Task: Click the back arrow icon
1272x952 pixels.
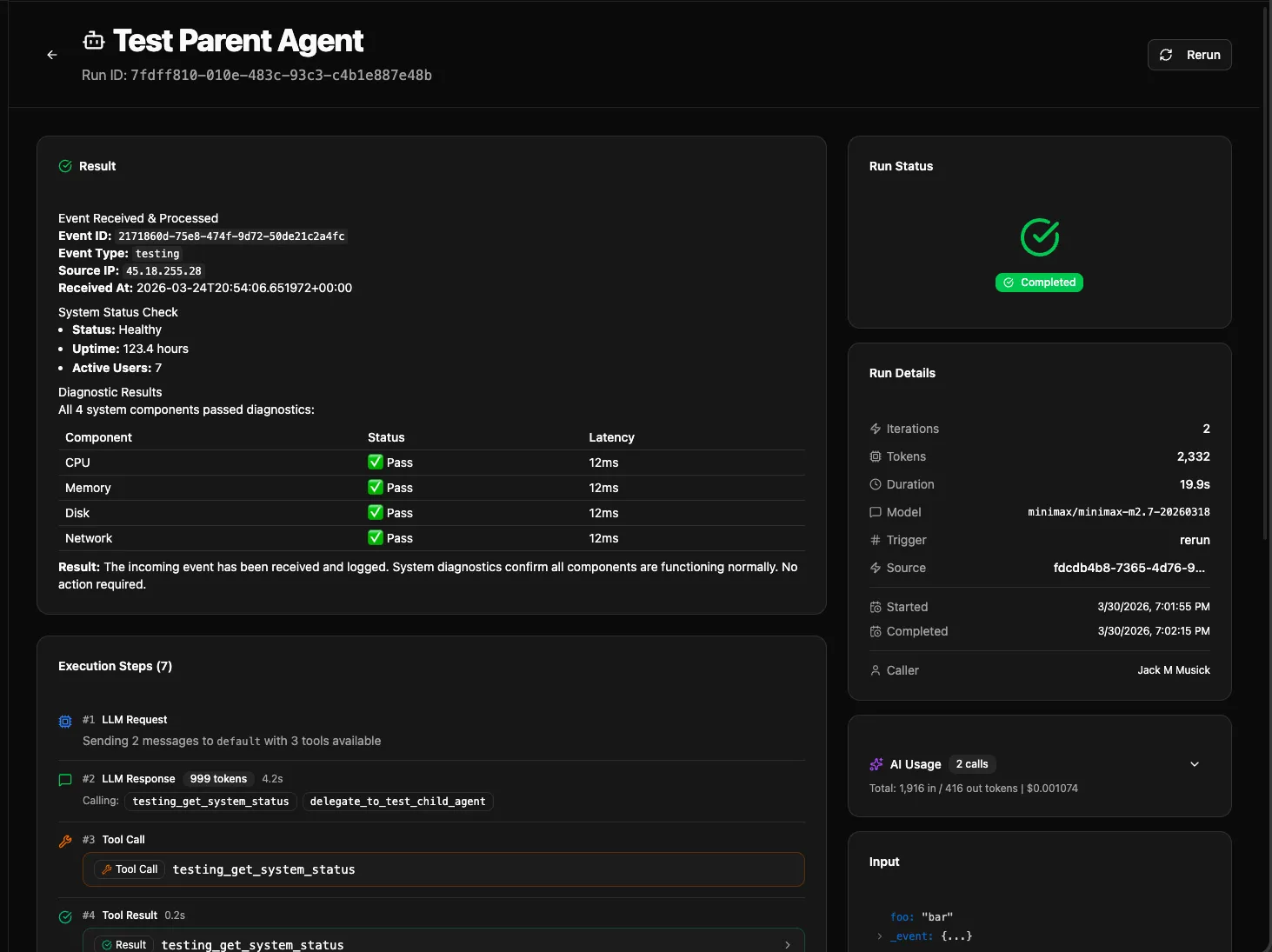Action: point(52,55)
